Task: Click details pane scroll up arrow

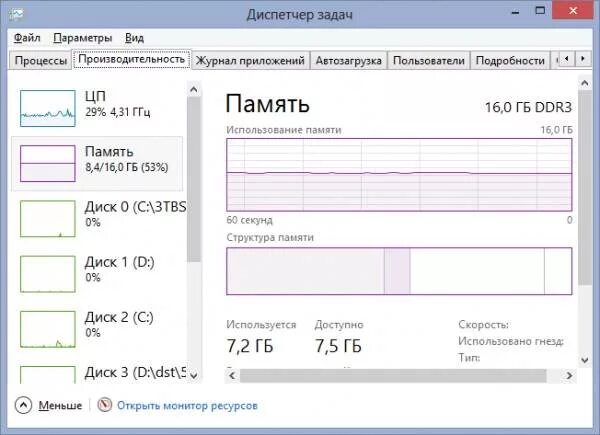Action: click(x=585, y=83)
